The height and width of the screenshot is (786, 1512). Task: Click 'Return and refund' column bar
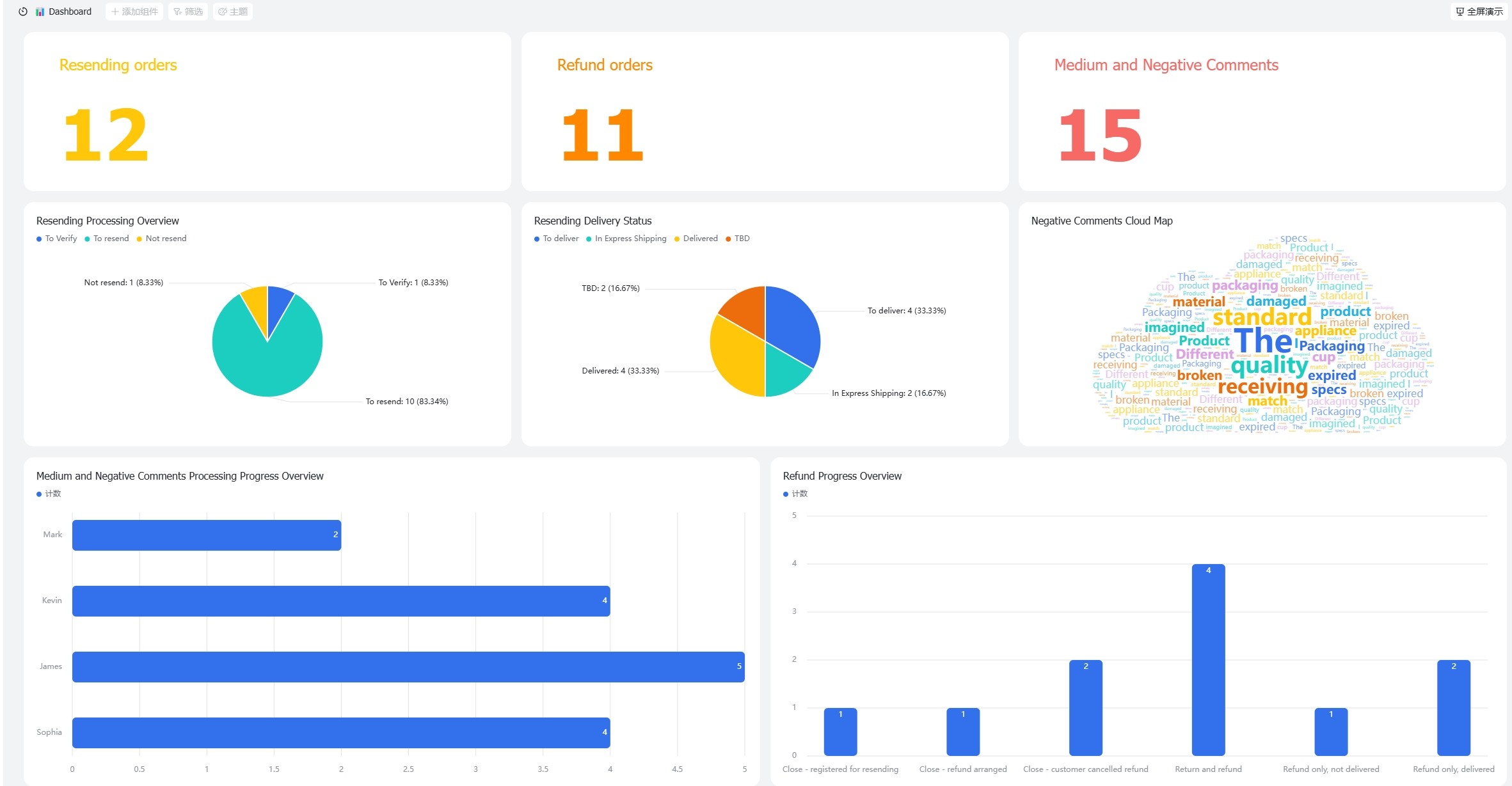[x=1208, y=659]
